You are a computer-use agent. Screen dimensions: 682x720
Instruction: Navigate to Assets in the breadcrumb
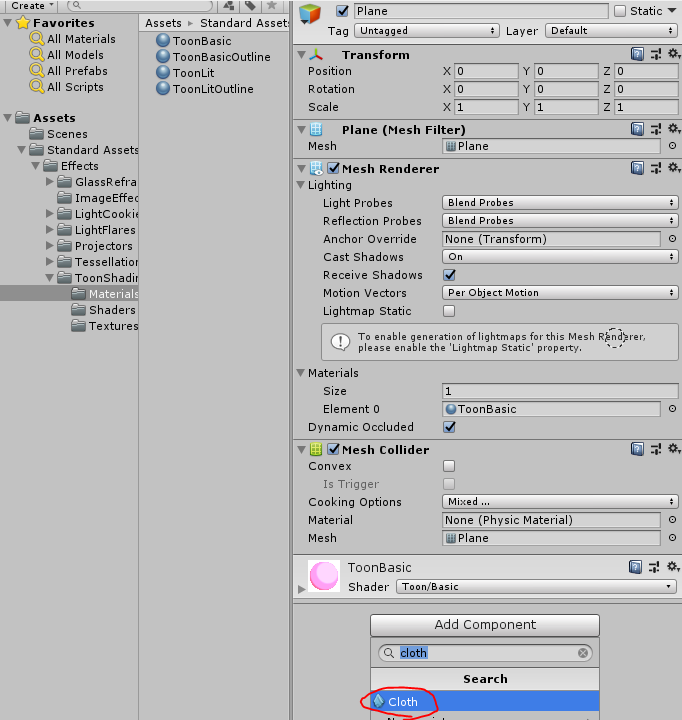163,23
